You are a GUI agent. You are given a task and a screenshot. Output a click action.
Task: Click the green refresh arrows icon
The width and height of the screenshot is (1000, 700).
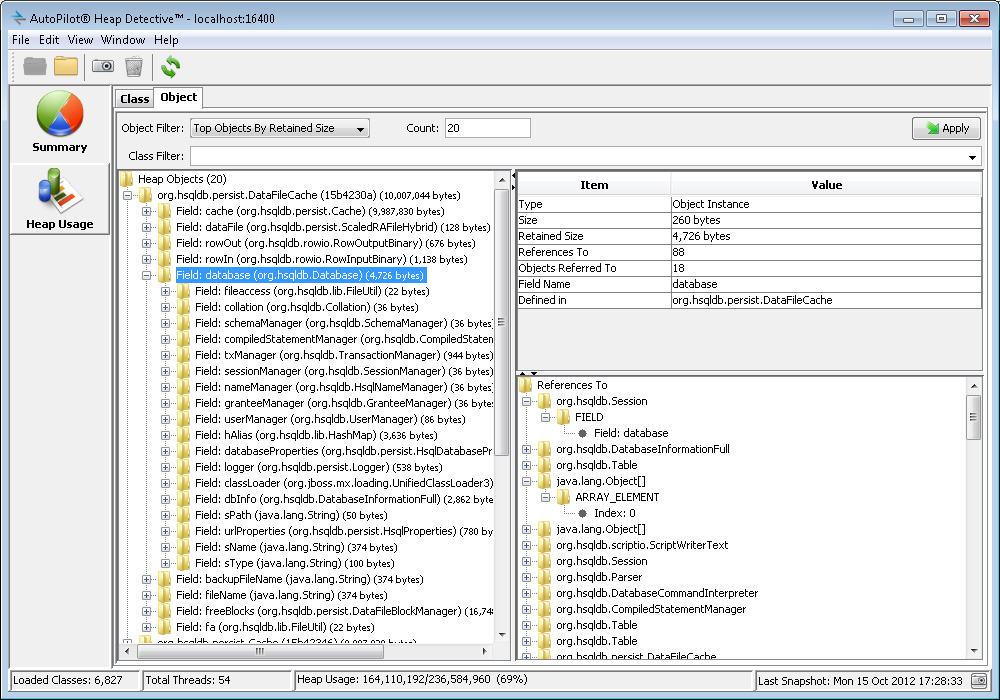pos(170,66)
